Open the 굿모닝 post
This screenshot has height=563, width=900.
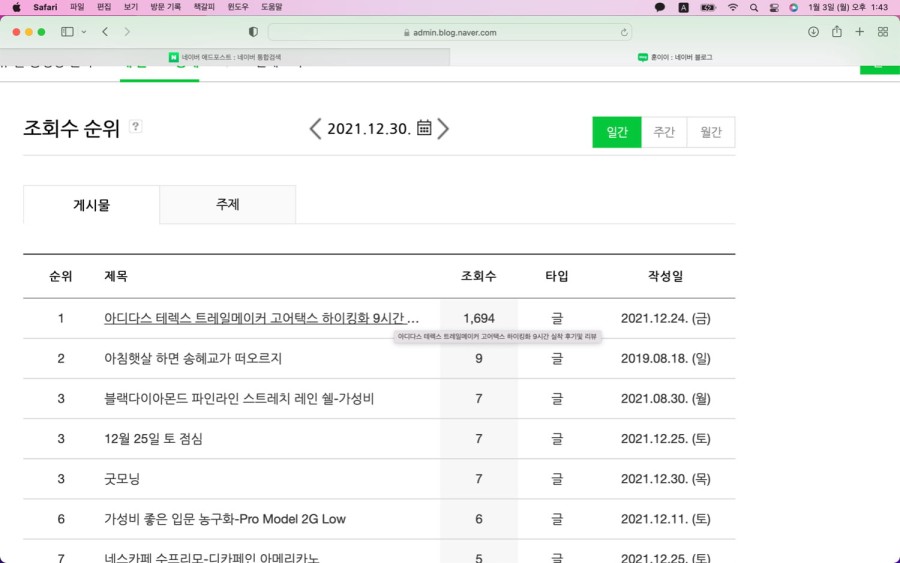pyautogui.click(x=122, y=479)
